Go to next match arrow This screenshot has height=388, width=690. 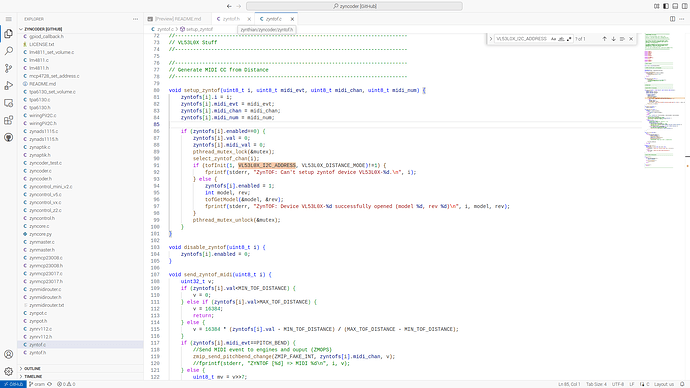coord(613,39)
